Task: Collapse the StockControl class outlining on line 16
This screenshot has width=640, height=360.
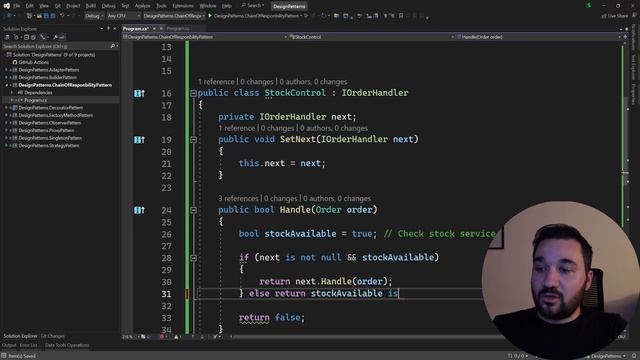Action: (x=193, y=93)
